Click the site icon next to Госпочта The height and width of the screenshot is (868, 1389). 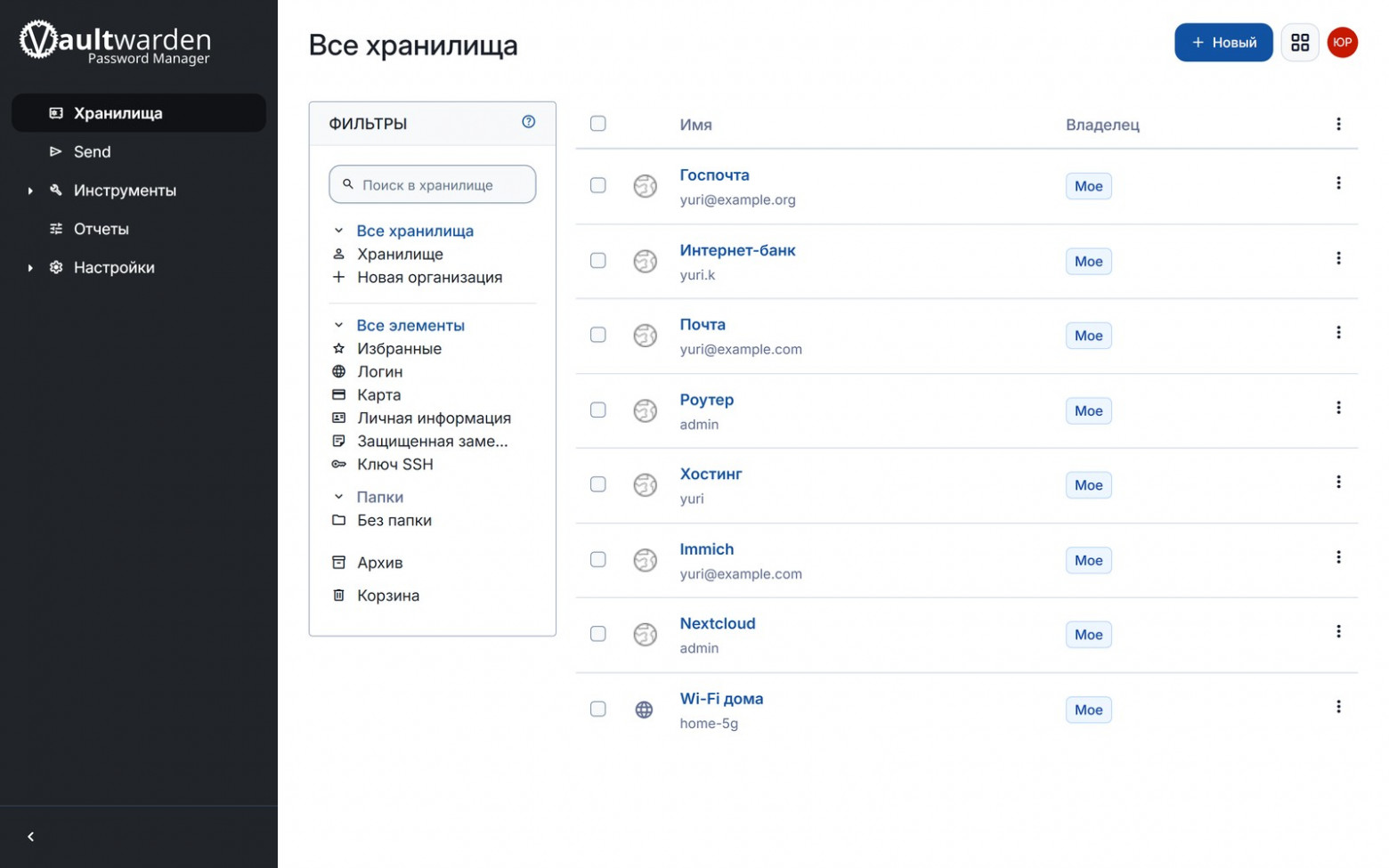(645, 186)
